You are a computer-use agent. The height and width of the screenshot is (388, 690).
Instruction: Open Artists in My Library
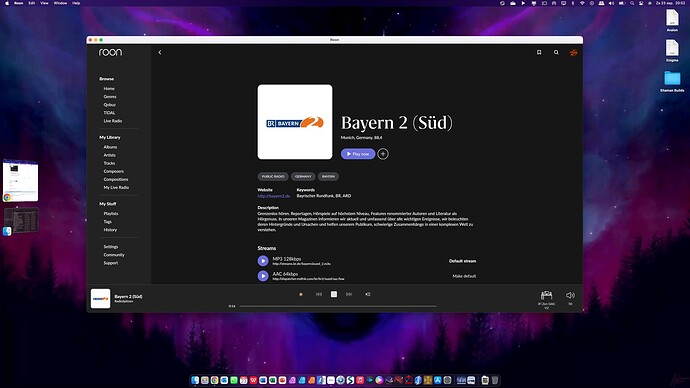pyautogui.click(x=110, y=155)
